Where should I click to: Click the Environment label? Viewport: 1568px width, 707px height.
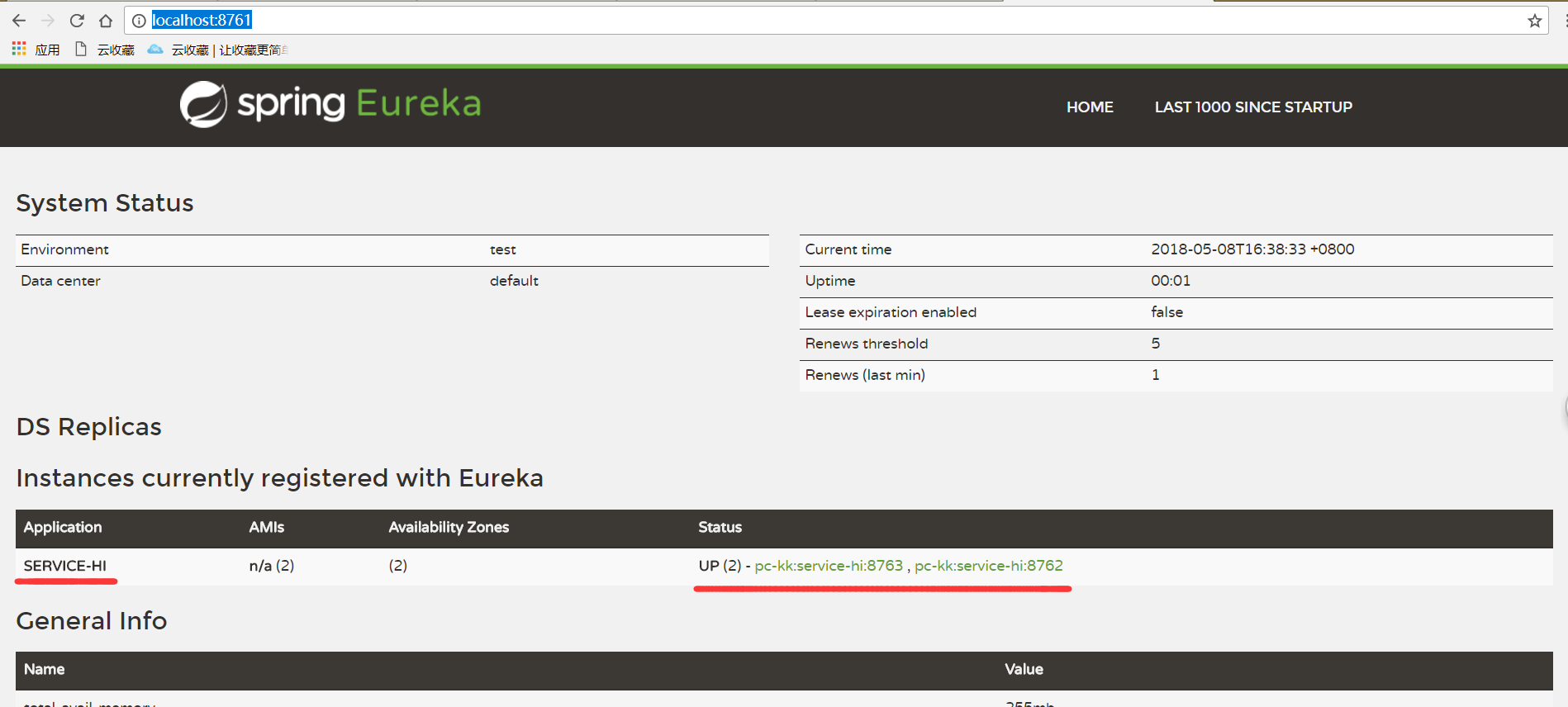[64, 249]
